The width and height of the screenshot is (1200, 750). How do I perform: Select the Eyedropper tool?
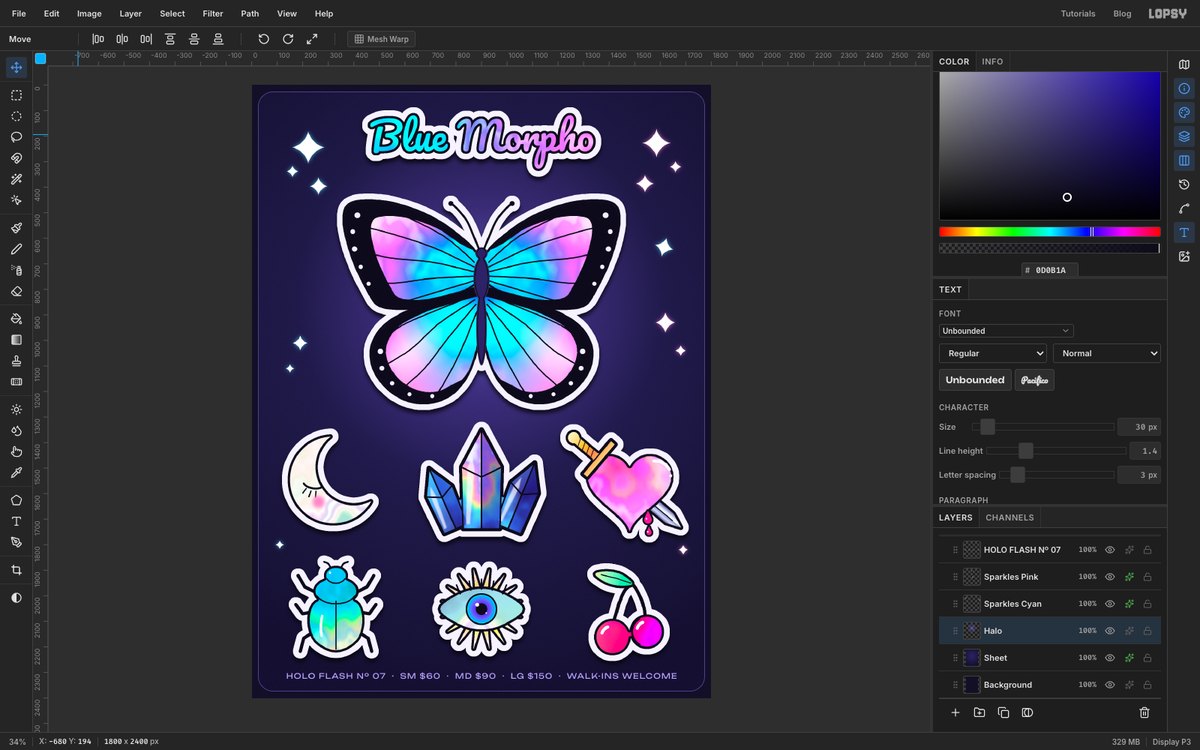click(x=16, y=472)
